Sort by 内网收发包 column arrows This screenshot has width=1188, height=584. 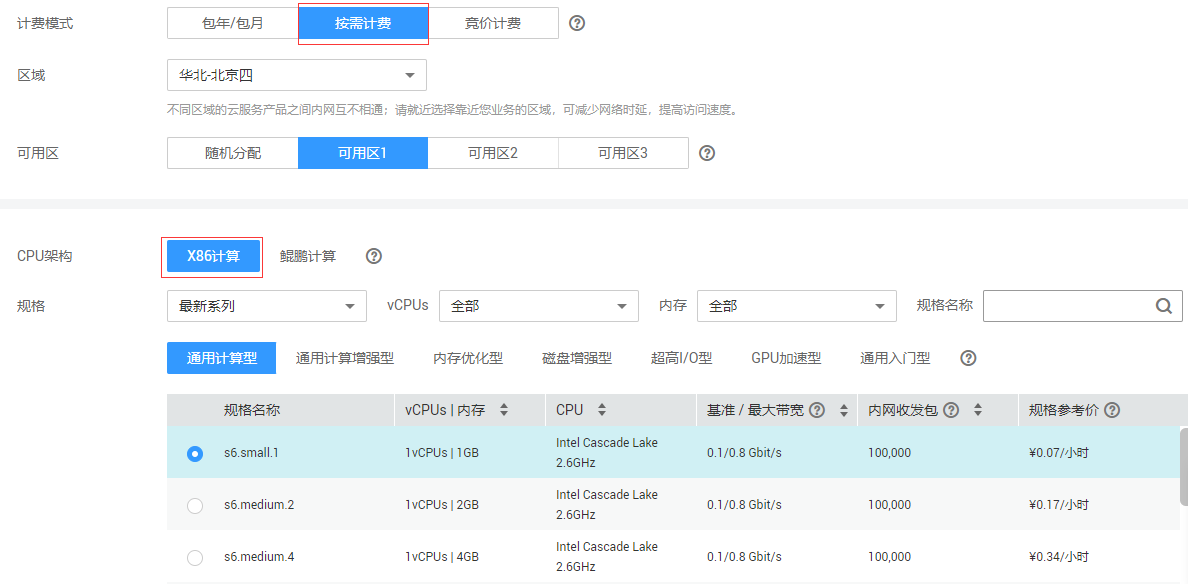coord(977,410)
